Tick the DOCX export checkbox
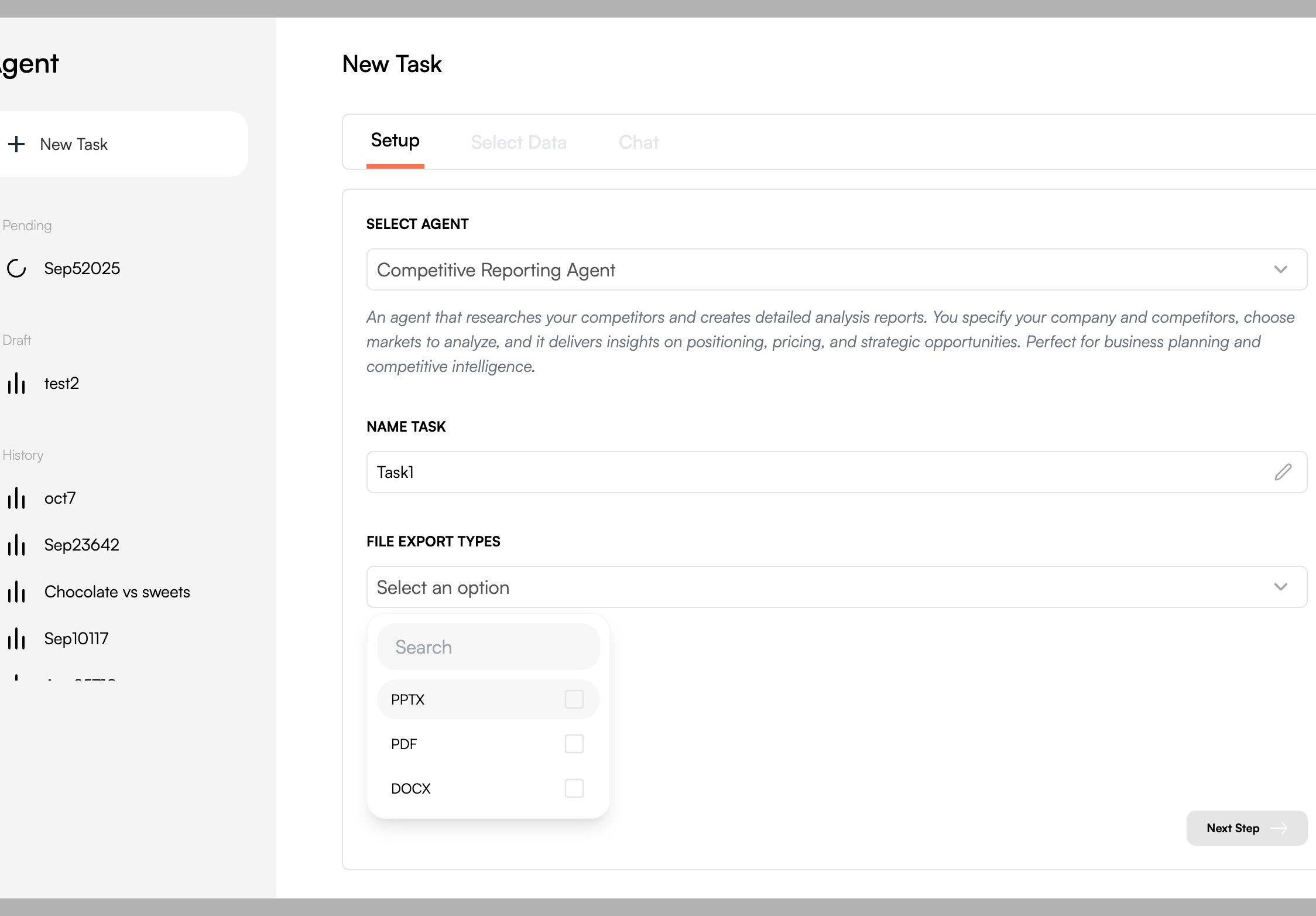The height and width of the screenshot is (916, 1316). click(x=574, y=788)
